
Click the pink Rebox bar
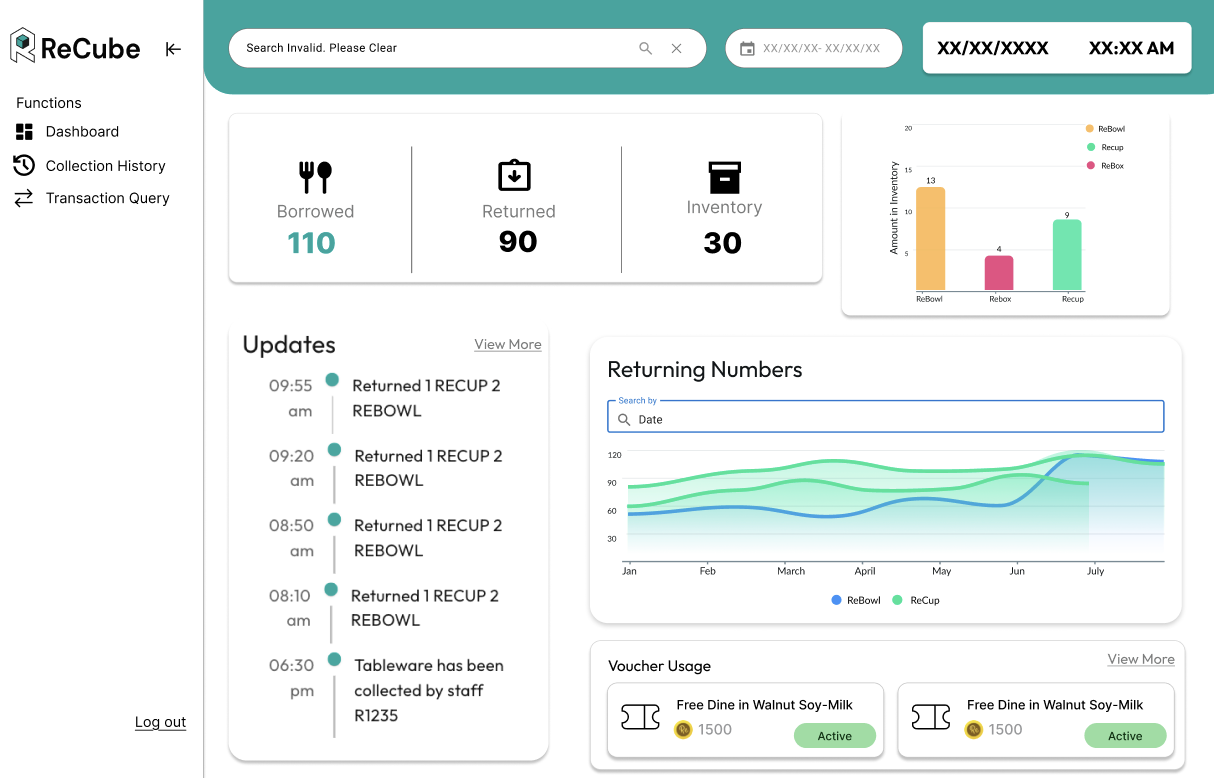click(999, 273)
